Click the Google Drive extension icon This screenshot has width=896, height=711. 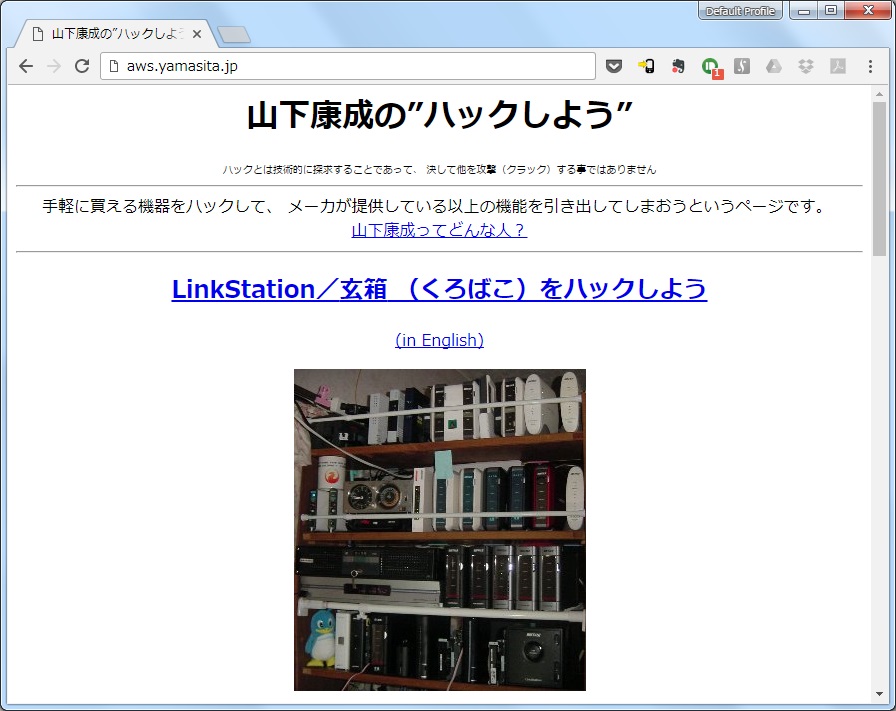coord(774,66)
